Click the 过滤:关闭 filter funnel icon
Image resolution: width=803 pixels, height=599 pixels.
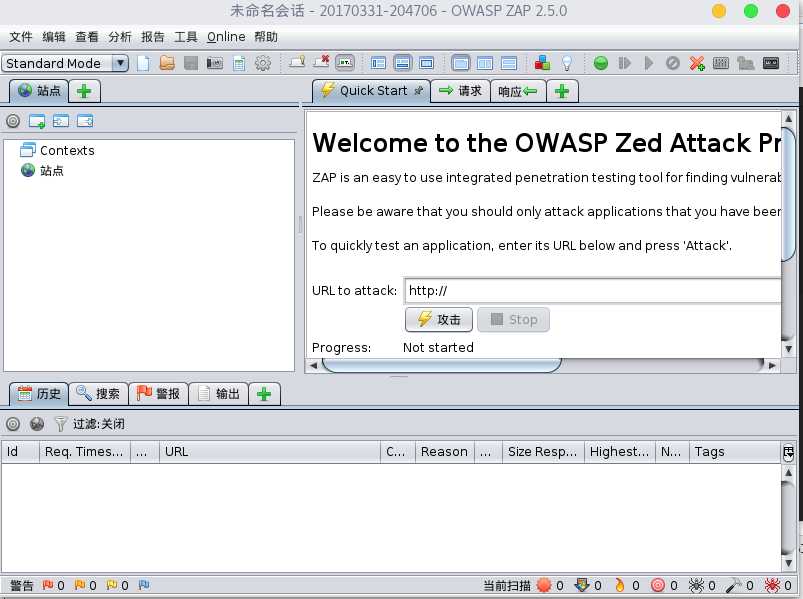tap(61, 424)
